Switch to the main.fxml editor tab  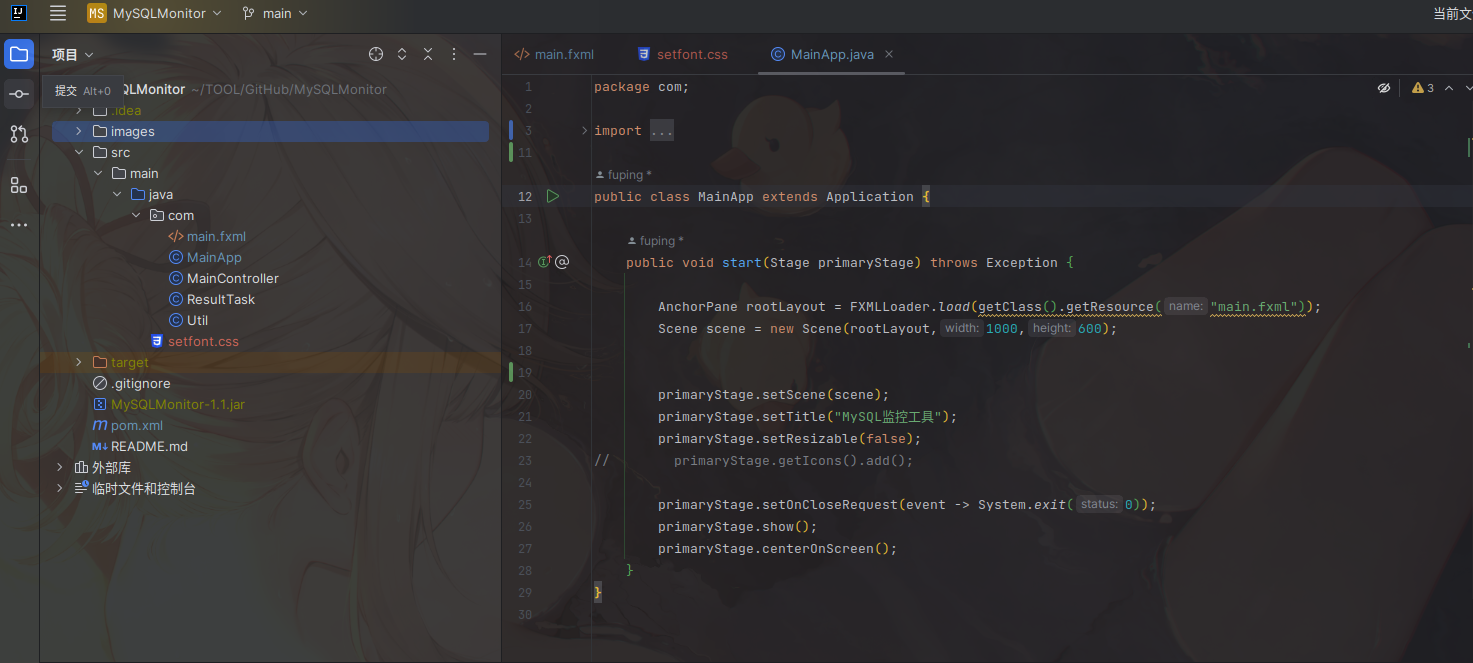pos(553,54)
